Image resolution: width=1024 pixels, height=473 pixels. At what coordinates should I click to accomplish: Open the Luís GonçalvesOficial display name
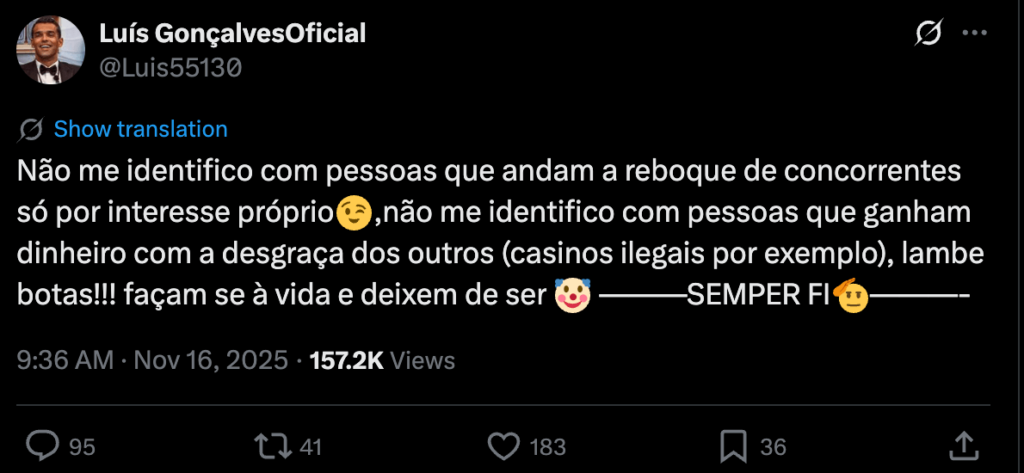point(232,33)
